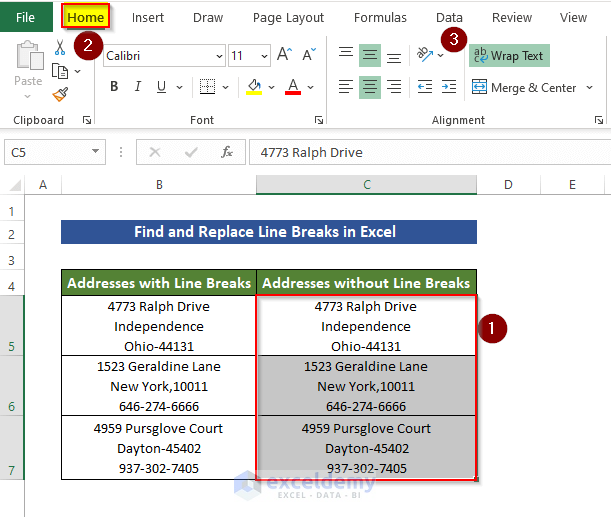Select row 5 header

point(12,325)
